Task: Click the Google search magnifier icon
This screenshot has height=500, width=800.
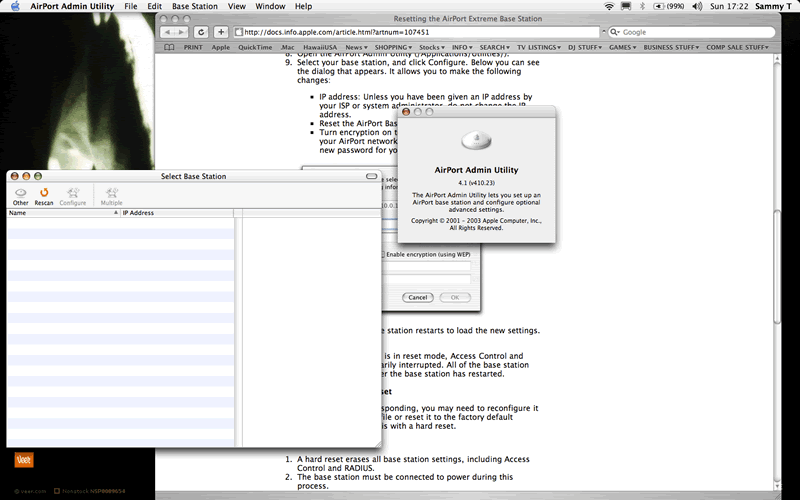Action: pos(614,32)
